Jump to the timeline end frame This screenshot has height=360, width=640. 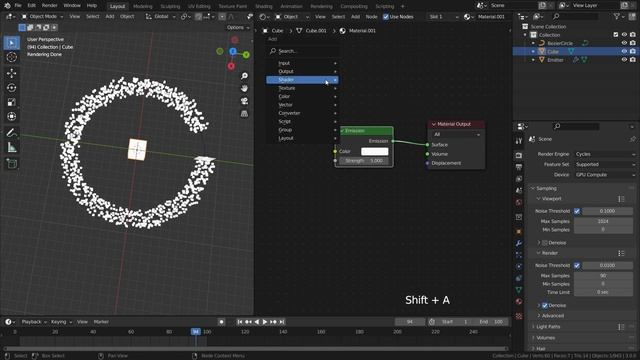click(x=282, y=322)
